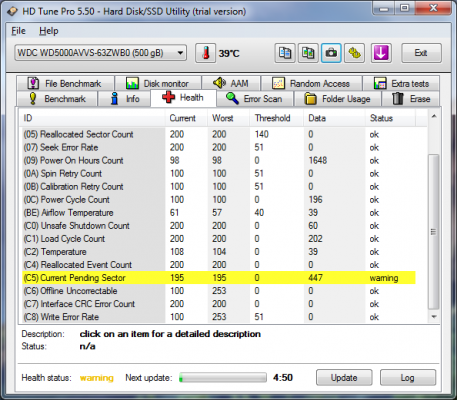457x400 pixels.
Task: Click the Exit button
Action: 421,53
